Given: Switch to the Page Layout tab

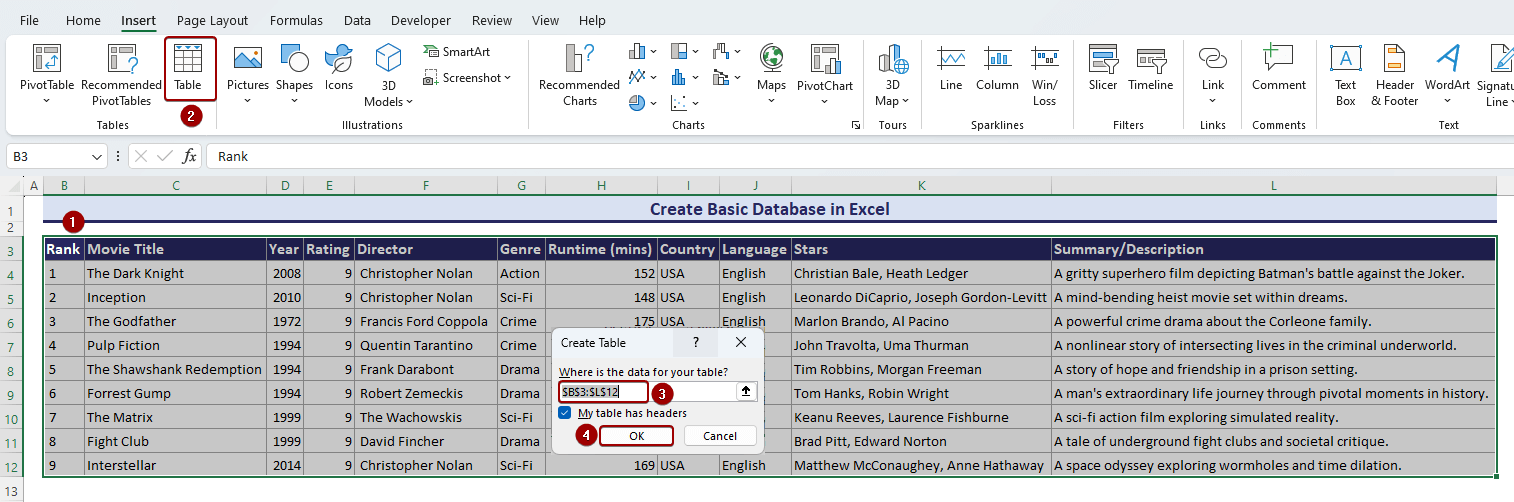Looking at the screenshot, I should click(x=212, y=20).
